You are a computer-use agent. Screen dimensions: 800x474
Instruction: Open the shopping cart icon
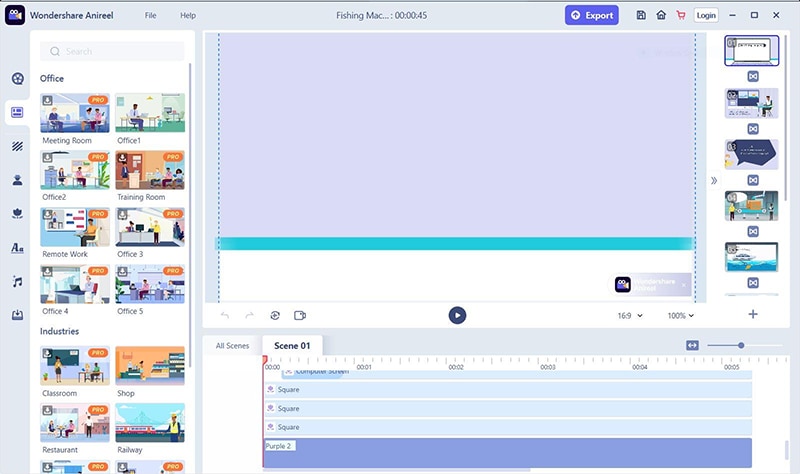[x=681, y=15]
